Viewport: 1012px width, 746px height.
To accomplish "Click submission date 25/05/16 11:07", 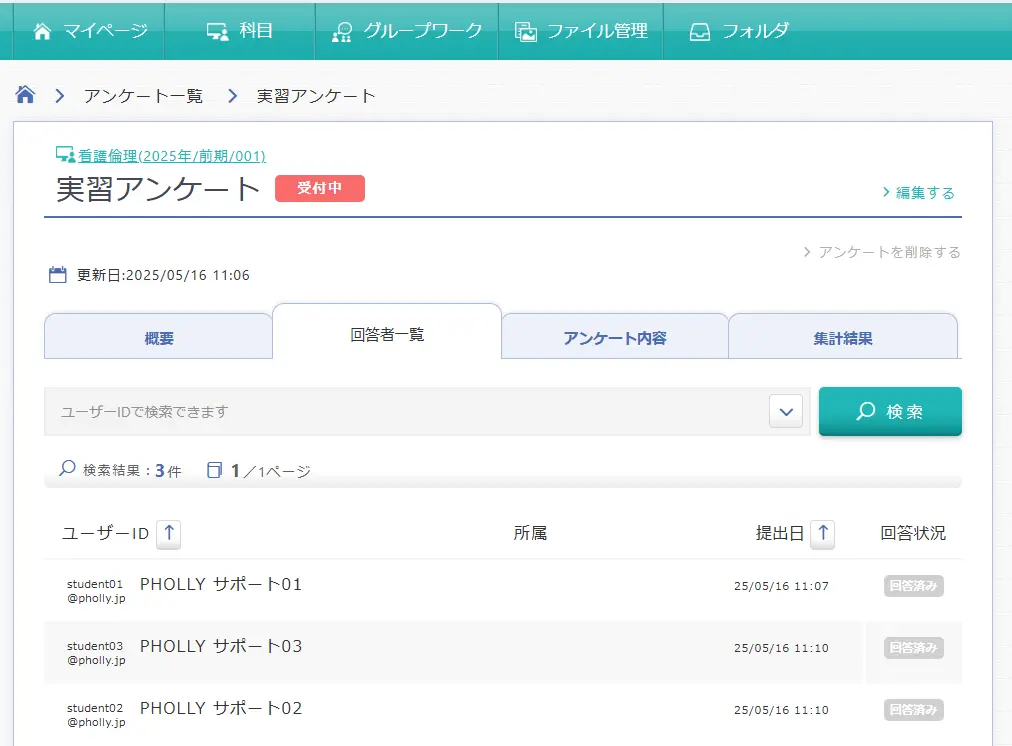I will 781,586.
